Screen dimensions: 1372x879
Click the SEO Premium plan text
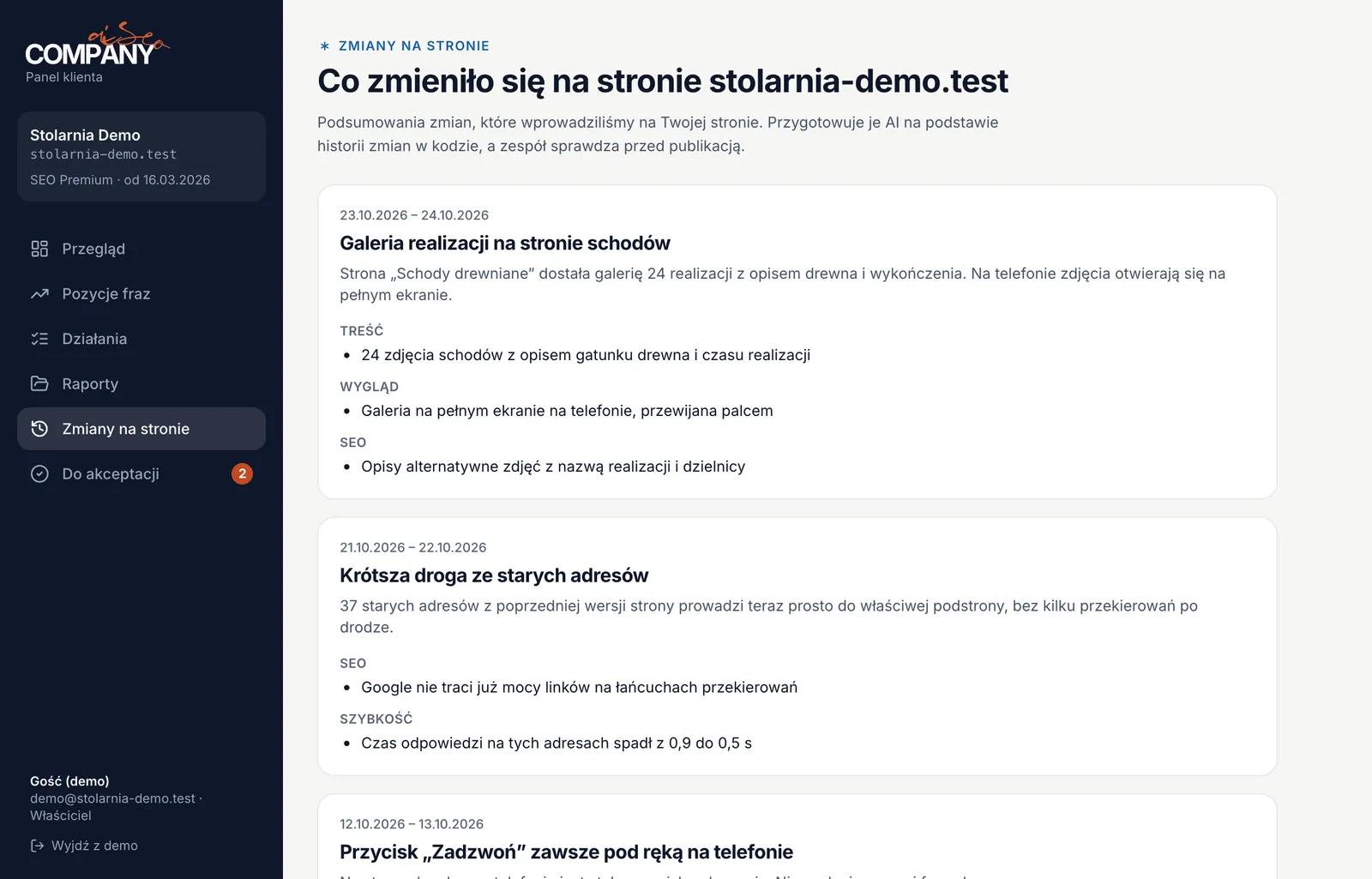(x=120, y=180)
